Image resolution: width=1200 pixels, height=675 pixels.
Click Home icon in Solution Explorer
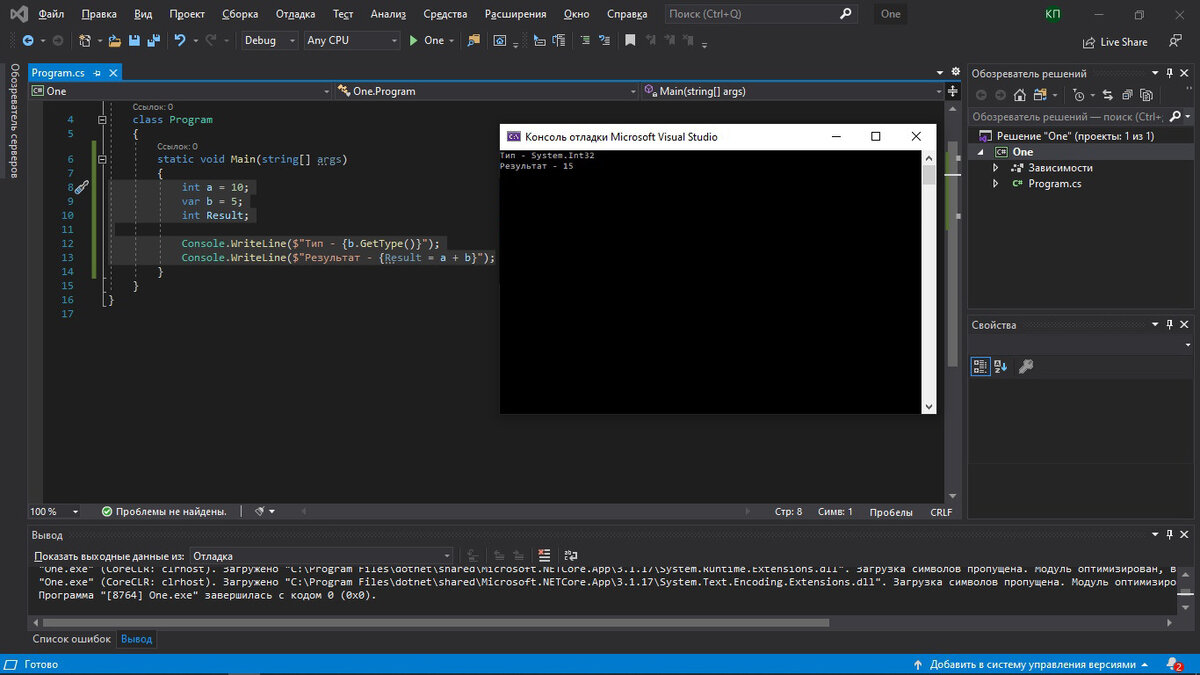tap(1019, 95)
